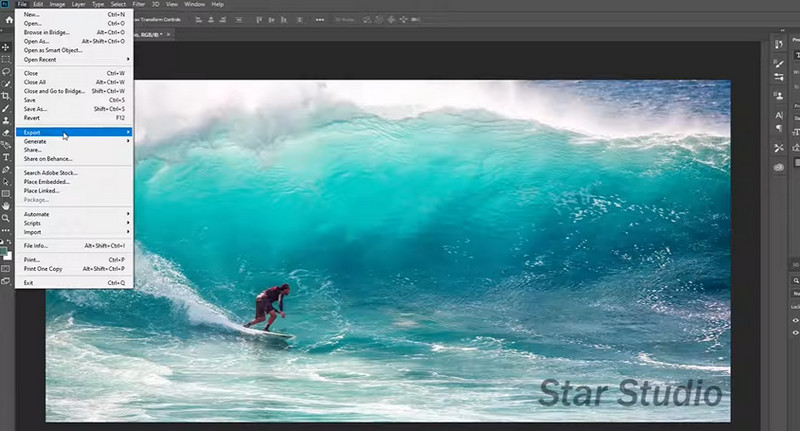Select the Zoom tool

pos(6,218)
